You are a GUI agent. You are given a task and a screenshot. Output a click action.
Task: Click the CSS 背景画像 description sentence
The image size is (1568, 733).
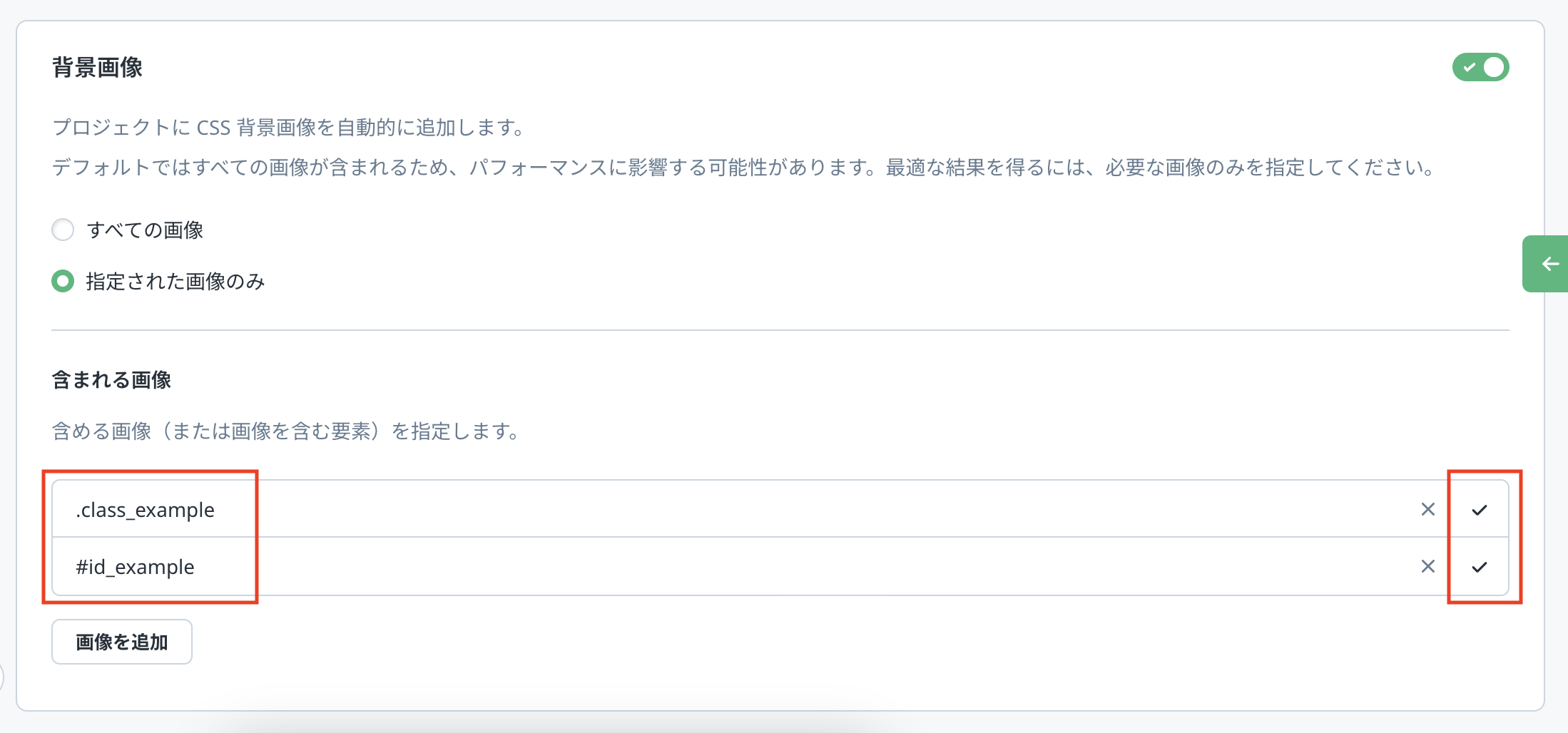[290, 128]
